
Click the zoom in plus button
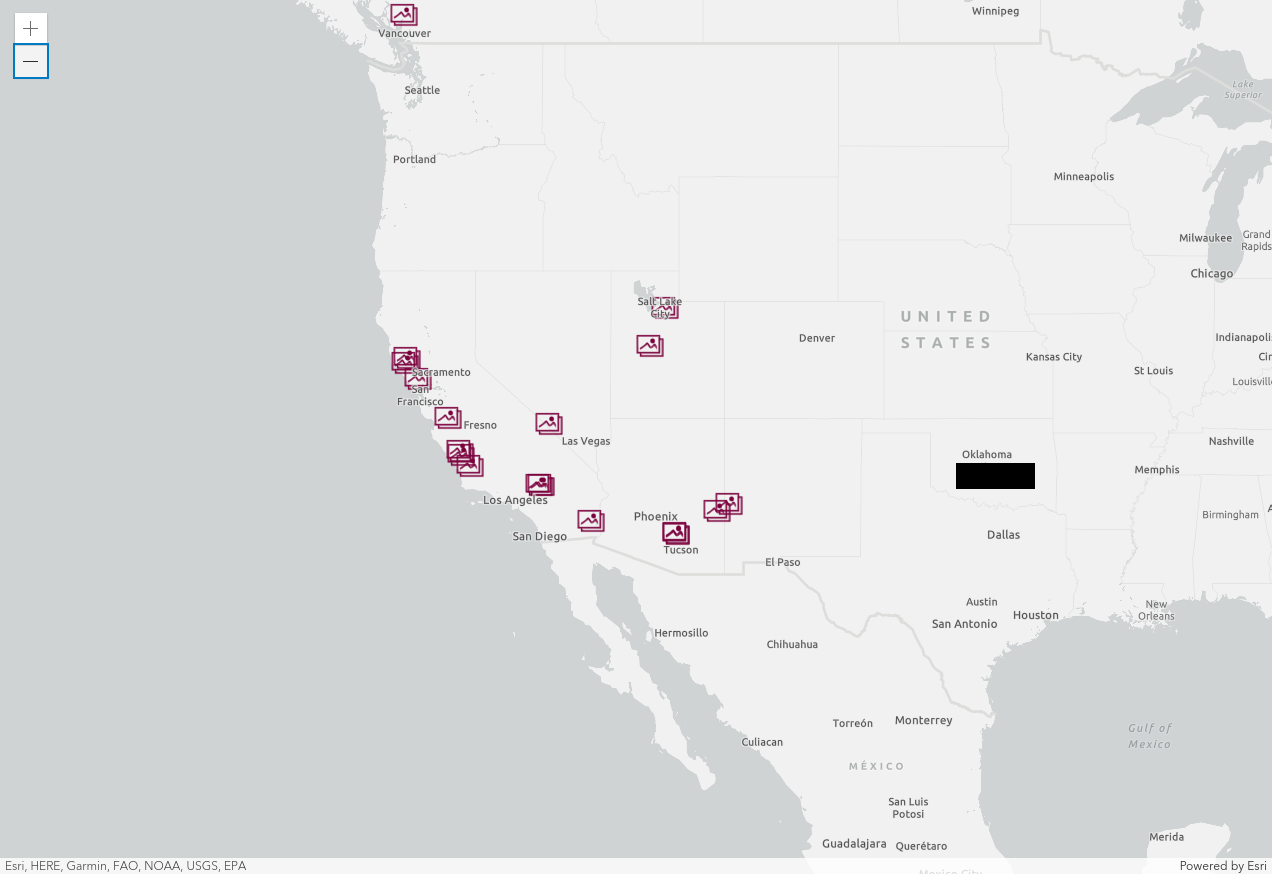tap(30, 28)
